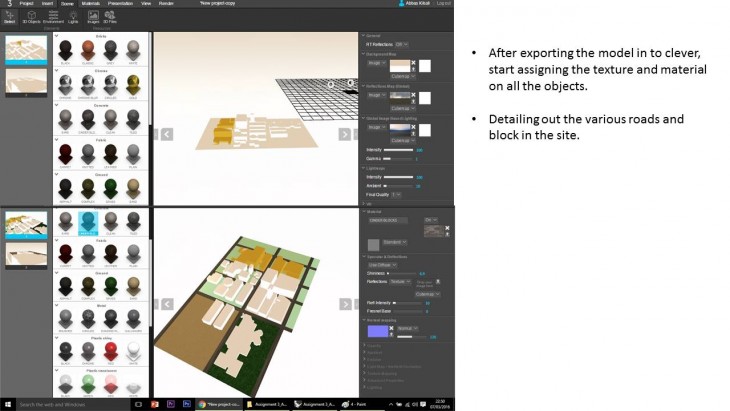Select the first scene thumbnail in top panel
Viewport: 730px width, 411px height.
25,50
